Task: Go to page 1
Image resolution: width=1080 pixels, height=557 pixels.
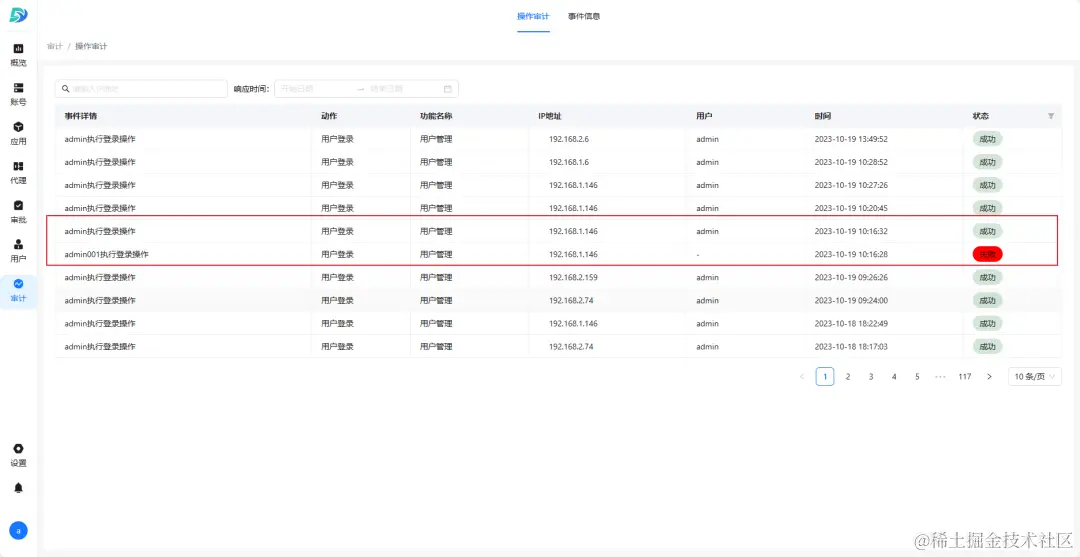Action: [825, 377]
